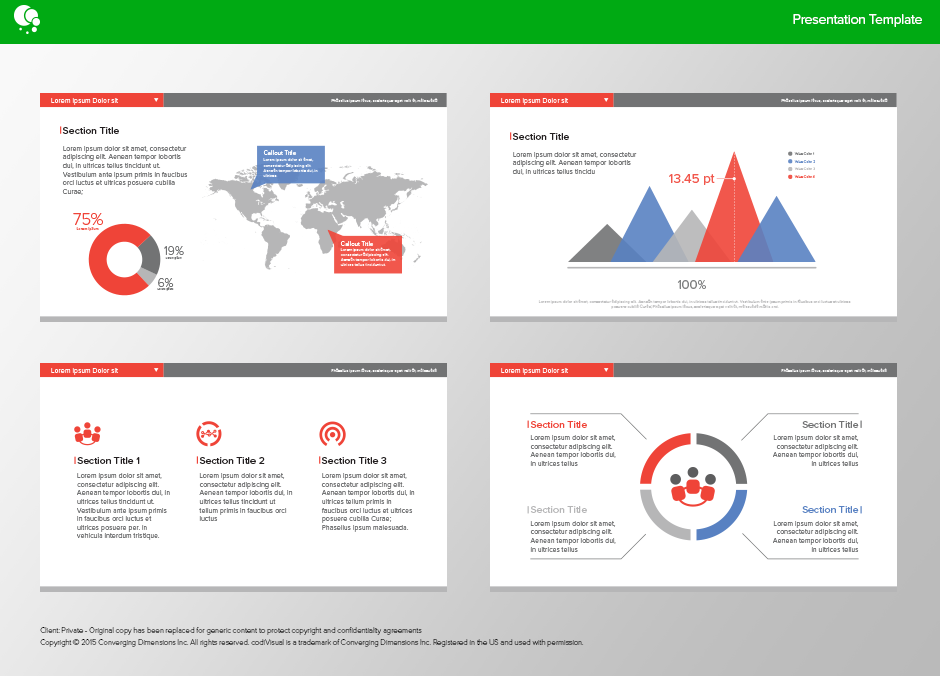
Task: Click the Presentation Template title in the green bar
Action: coord(857,19)
